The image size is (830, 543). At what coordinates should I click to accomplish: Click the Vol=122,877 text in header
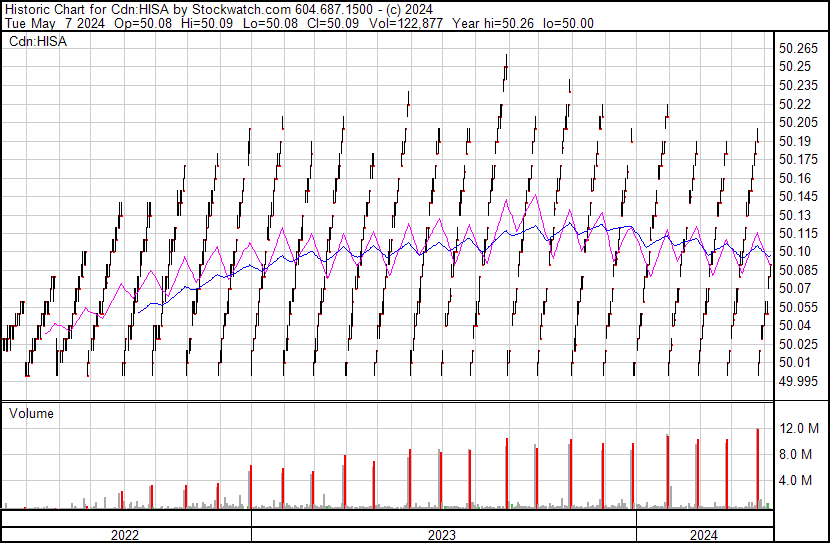(405, 23)
